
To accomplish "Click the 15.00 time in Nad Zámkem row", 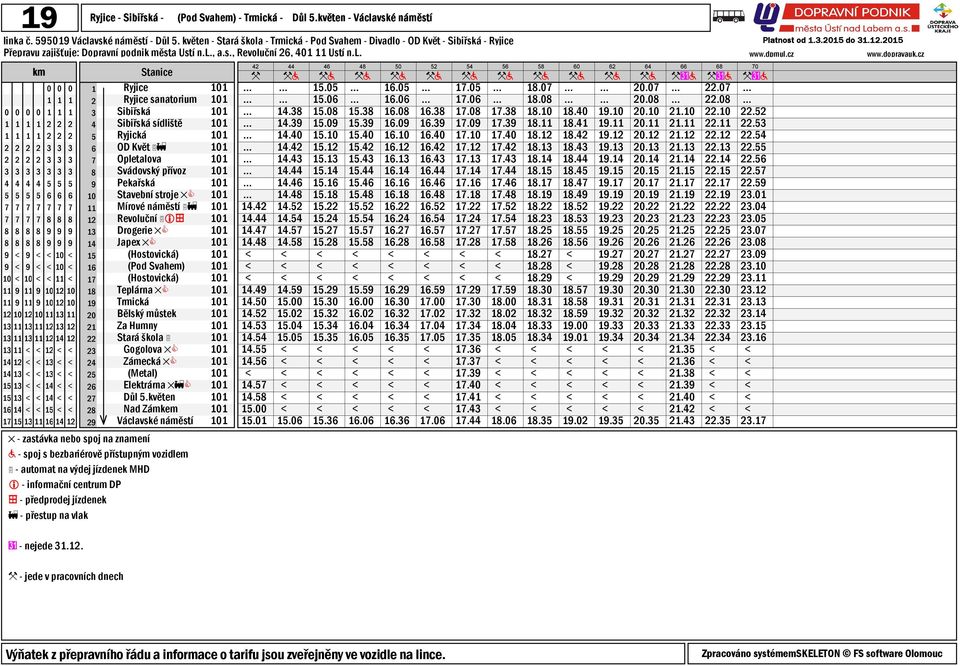I will pyautogui.click(x=254, y=409).
